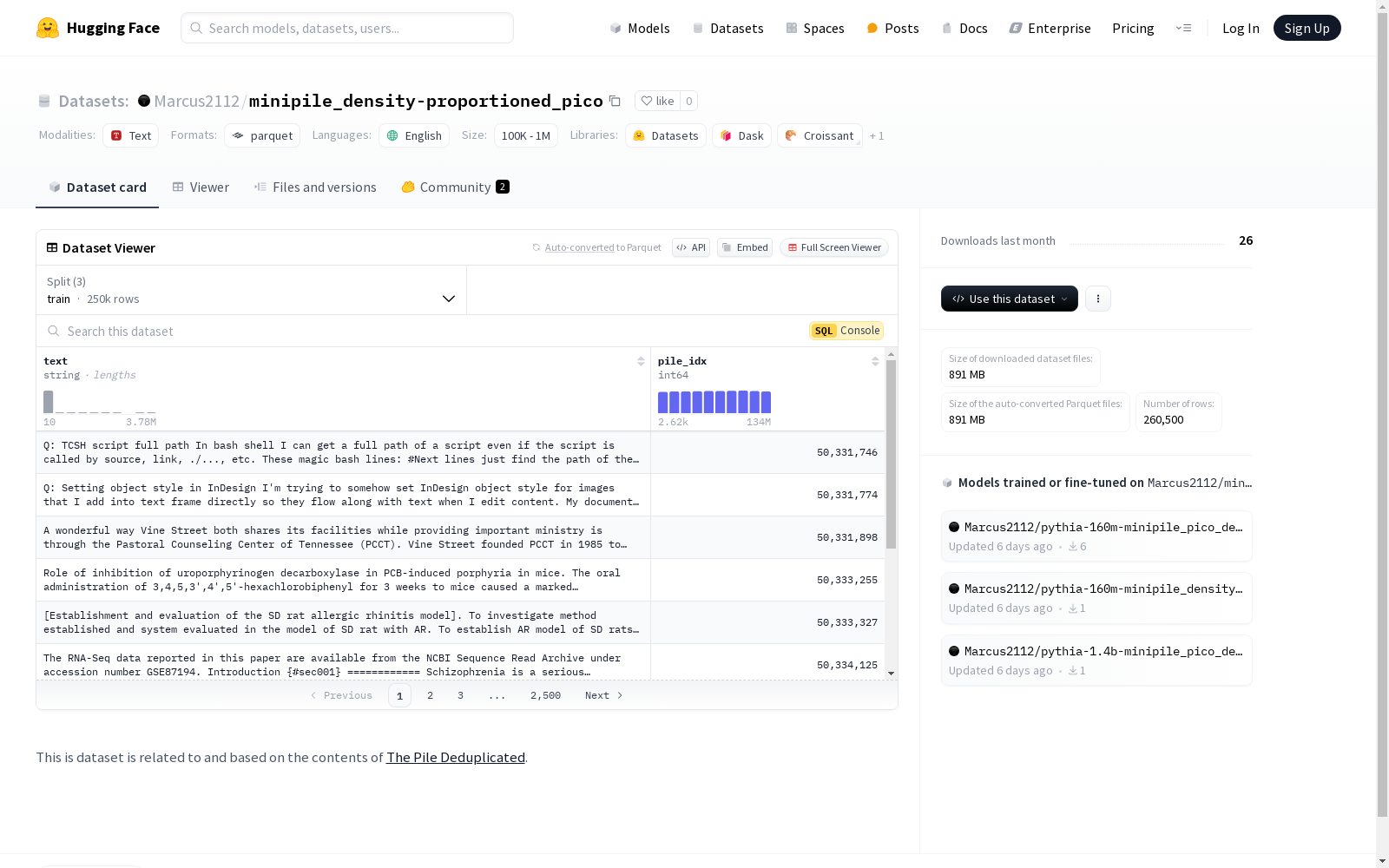Select the RNA-Seq data text row

point(461,663)
